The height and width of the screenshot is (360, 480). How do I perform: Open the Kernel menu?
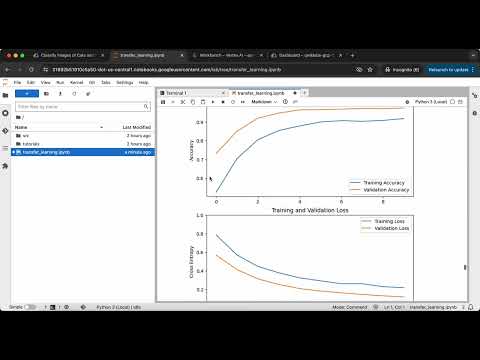pos(76,82)
